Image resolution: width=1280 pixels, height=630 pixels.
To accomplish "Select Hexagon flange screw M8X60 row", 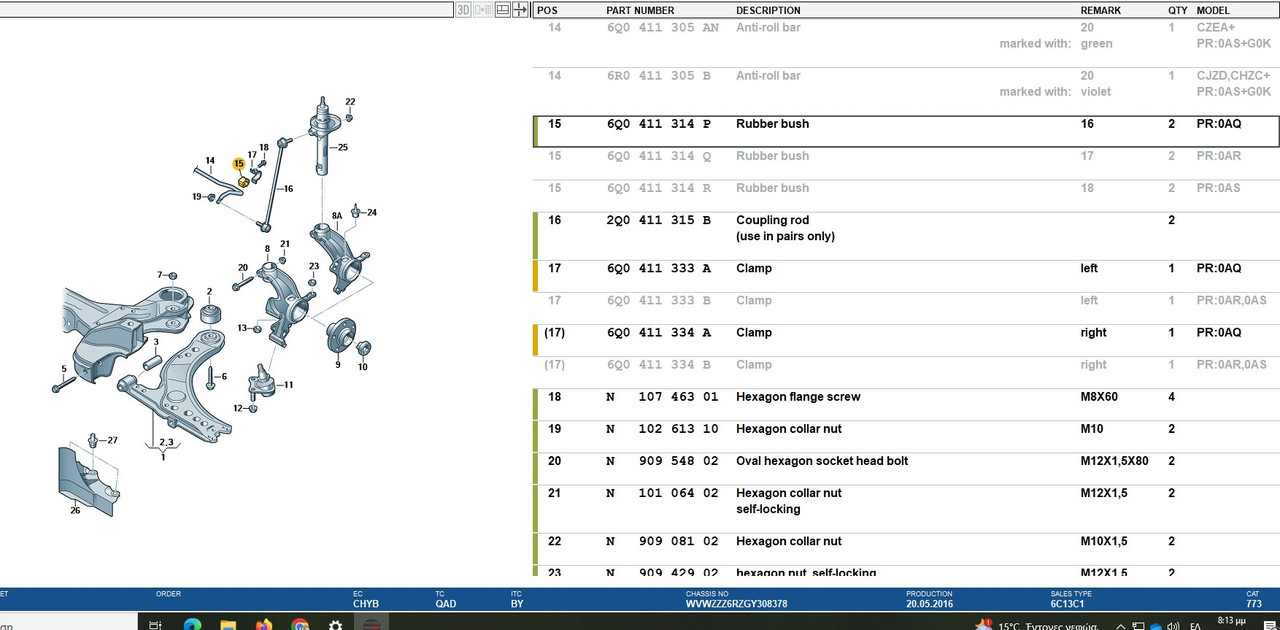I will coord(906,405).
